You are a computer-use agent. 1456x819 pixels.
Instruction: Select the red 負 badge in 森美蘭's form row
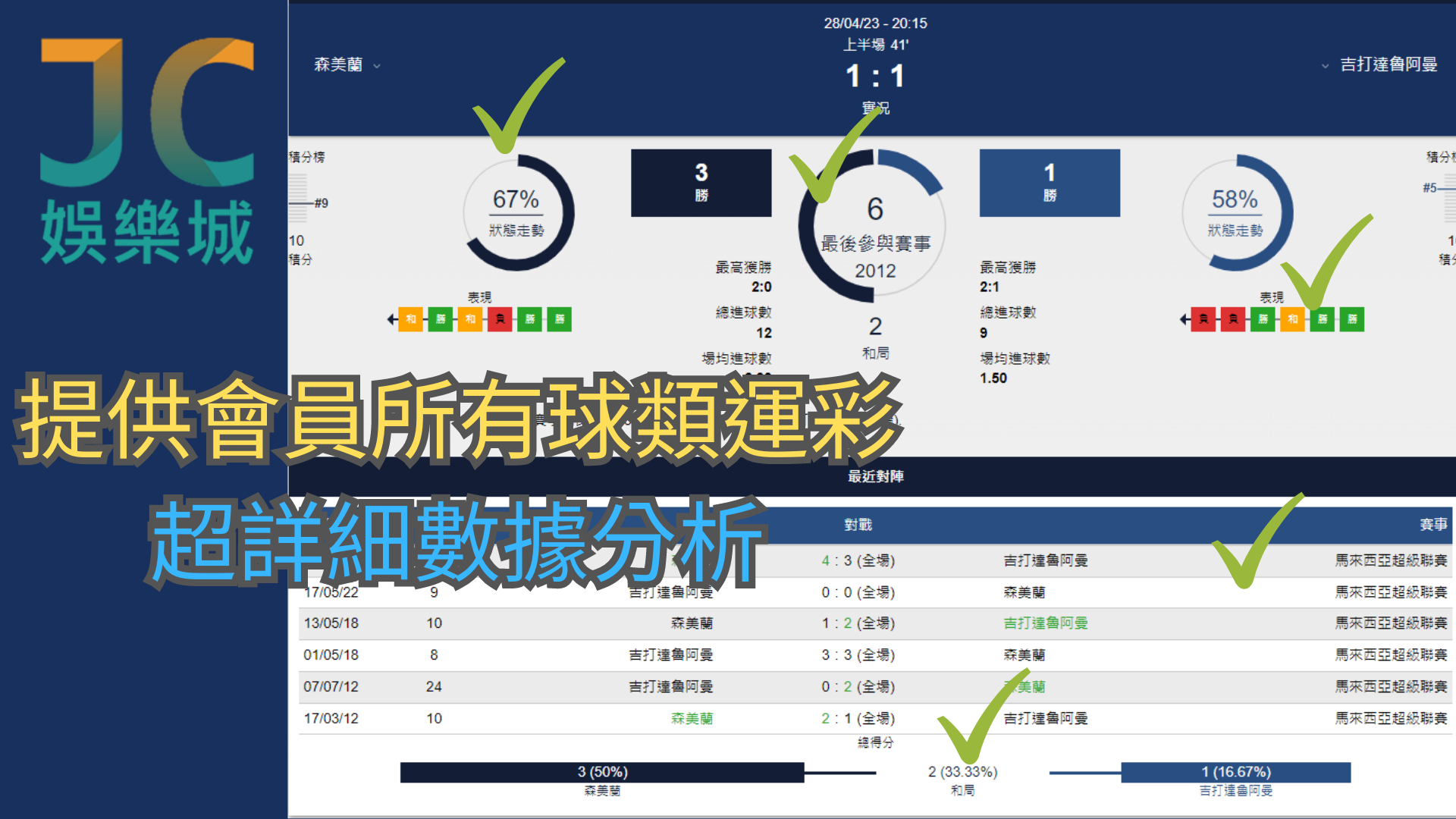[500, 319]
